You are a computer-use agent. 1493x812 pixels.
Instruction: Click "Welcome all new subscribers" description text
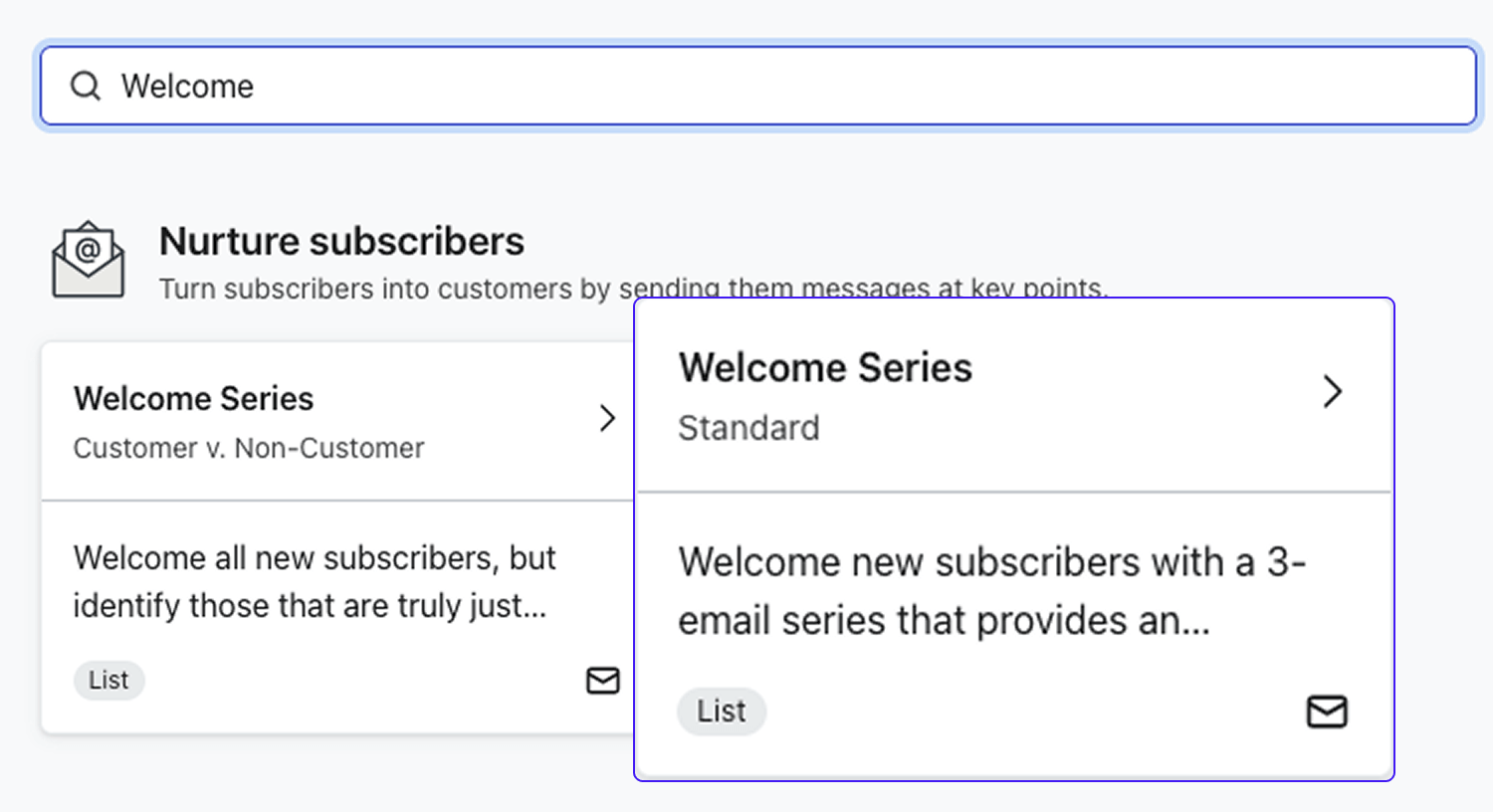click(314, 581)
